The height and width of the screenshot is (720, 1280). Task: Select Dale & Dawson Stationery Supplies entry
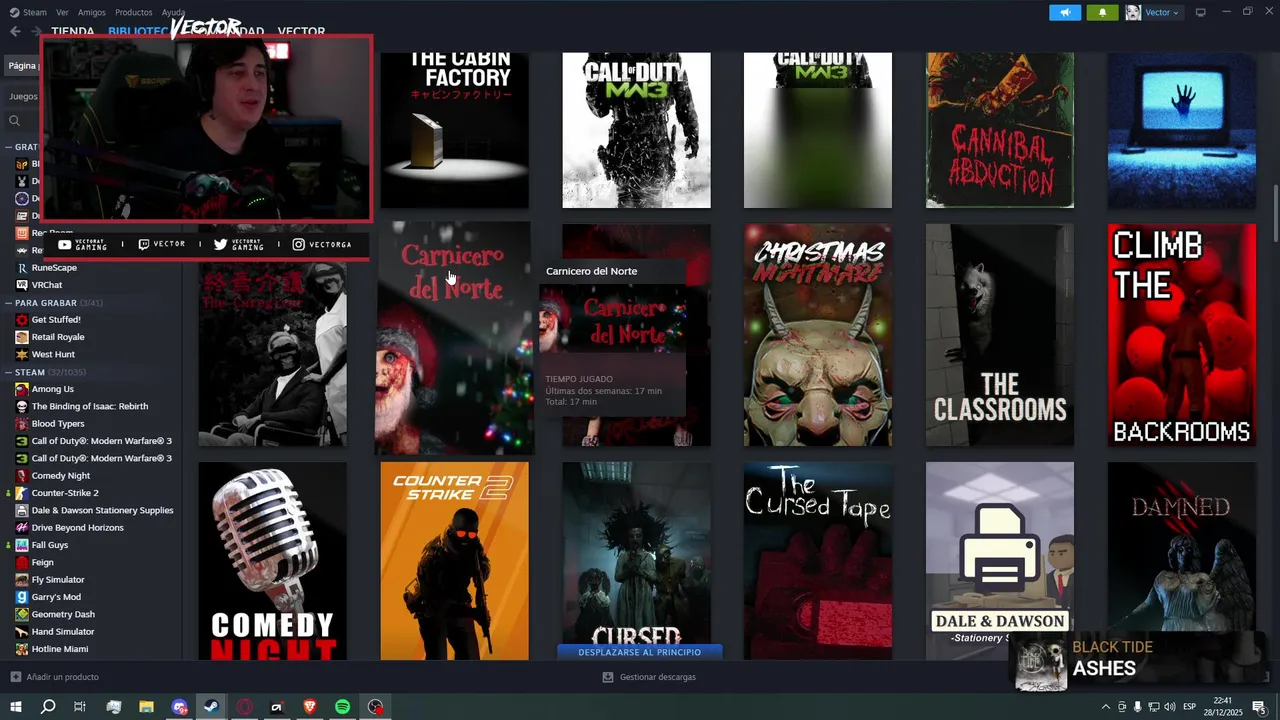point(102,510)
